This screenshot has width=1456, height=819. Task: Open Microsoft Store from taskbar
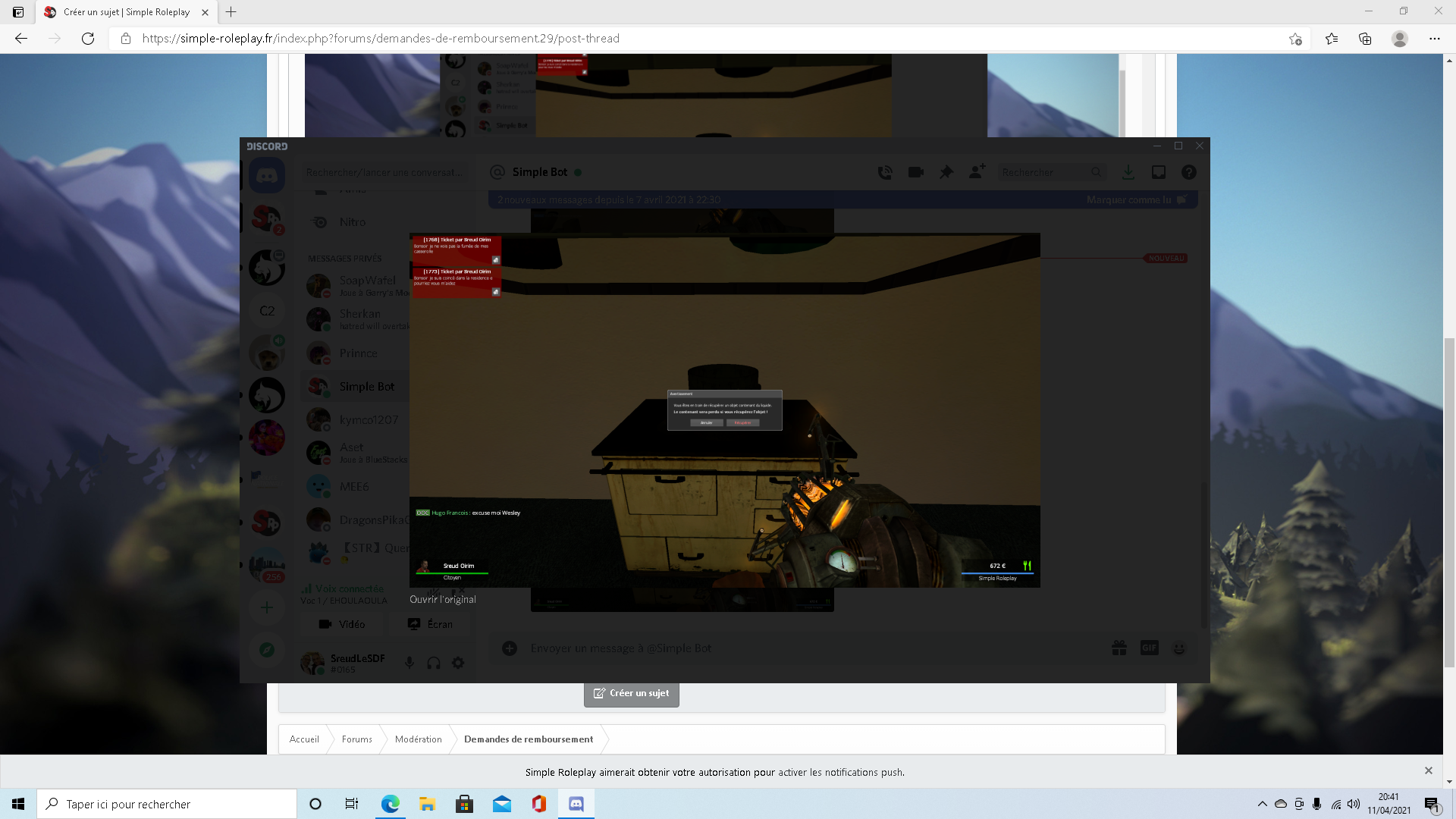pos(465,804)
